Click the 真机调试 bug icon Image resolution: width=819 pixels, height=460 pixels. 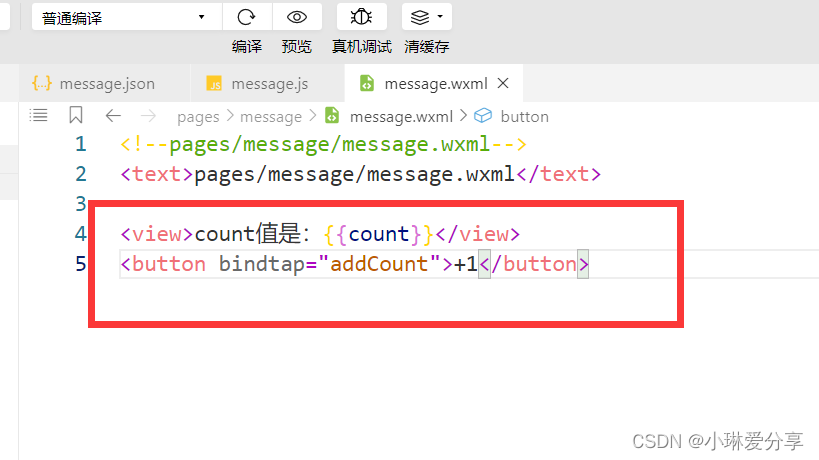click(361, 17)
